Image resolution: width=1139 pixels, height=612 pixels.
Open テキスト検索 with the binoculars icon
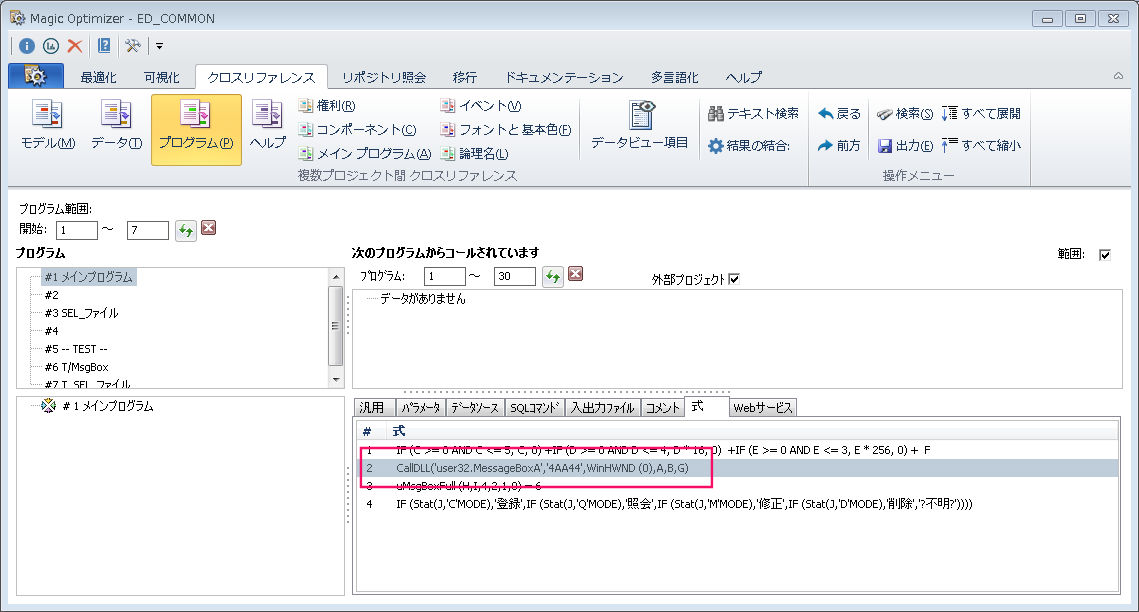[753, 113]
